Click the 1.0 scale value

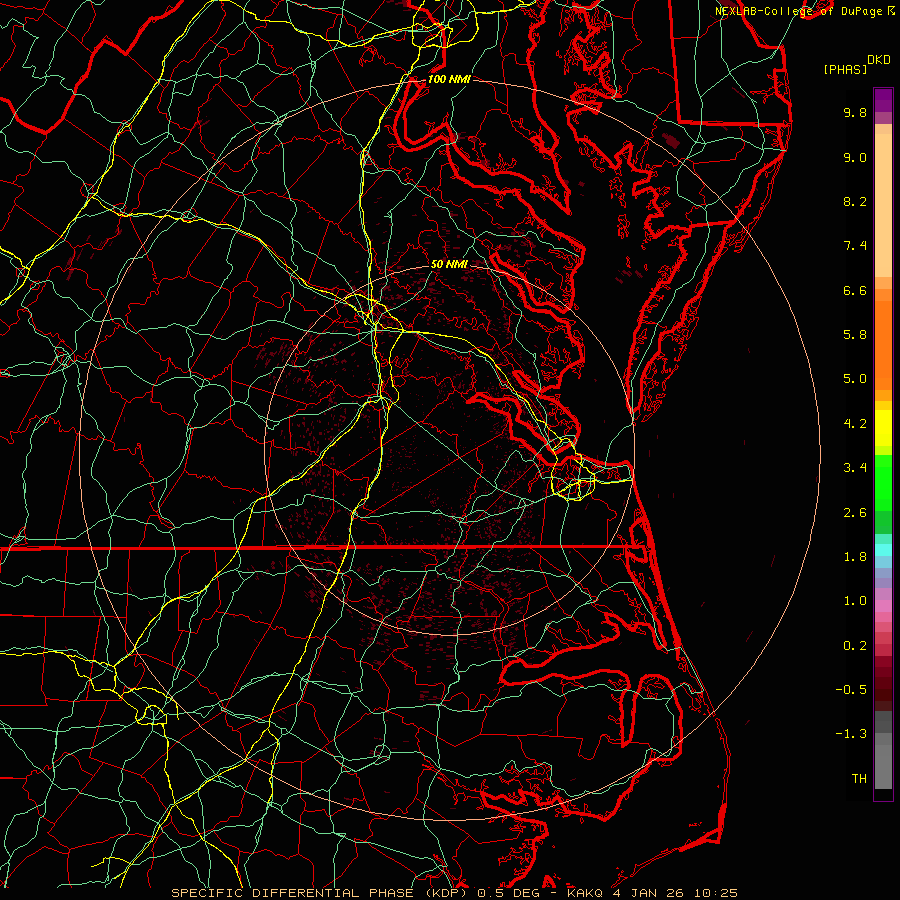(x=855, y=601)
